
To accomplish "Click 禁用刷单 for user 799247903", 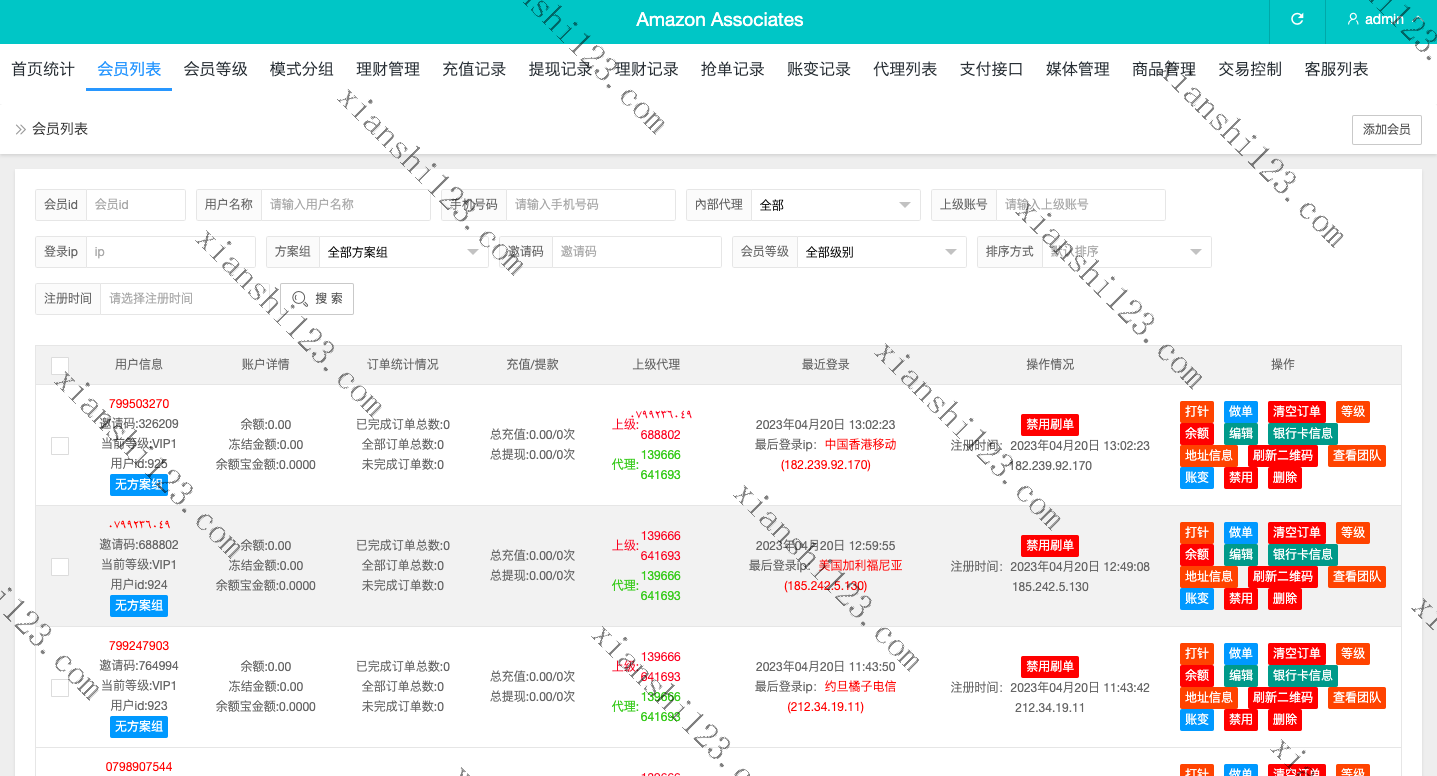I will coord(1050,667).
